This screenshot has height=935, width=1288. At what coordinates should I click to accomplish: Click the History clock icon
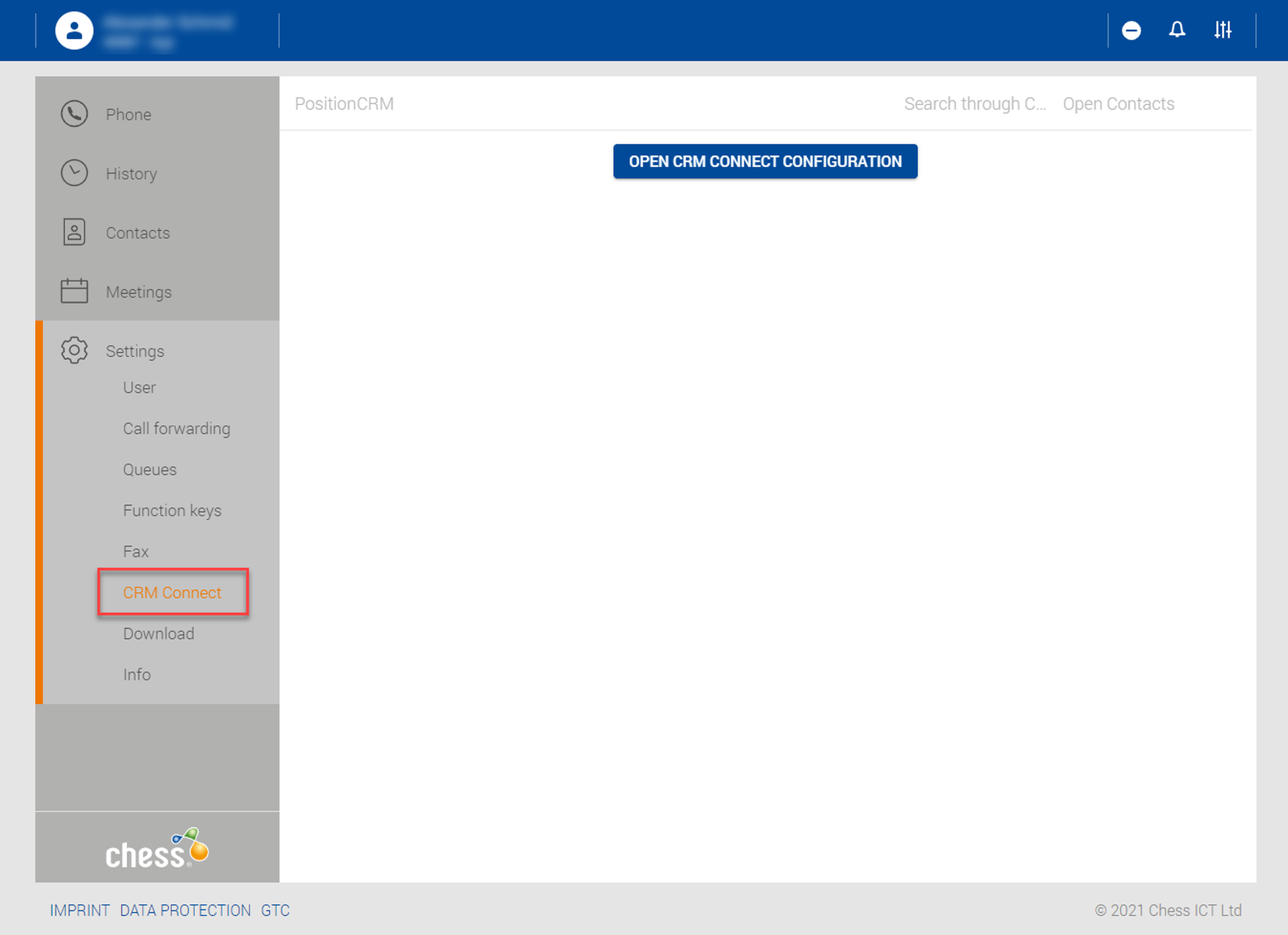[x=74, y=173]
